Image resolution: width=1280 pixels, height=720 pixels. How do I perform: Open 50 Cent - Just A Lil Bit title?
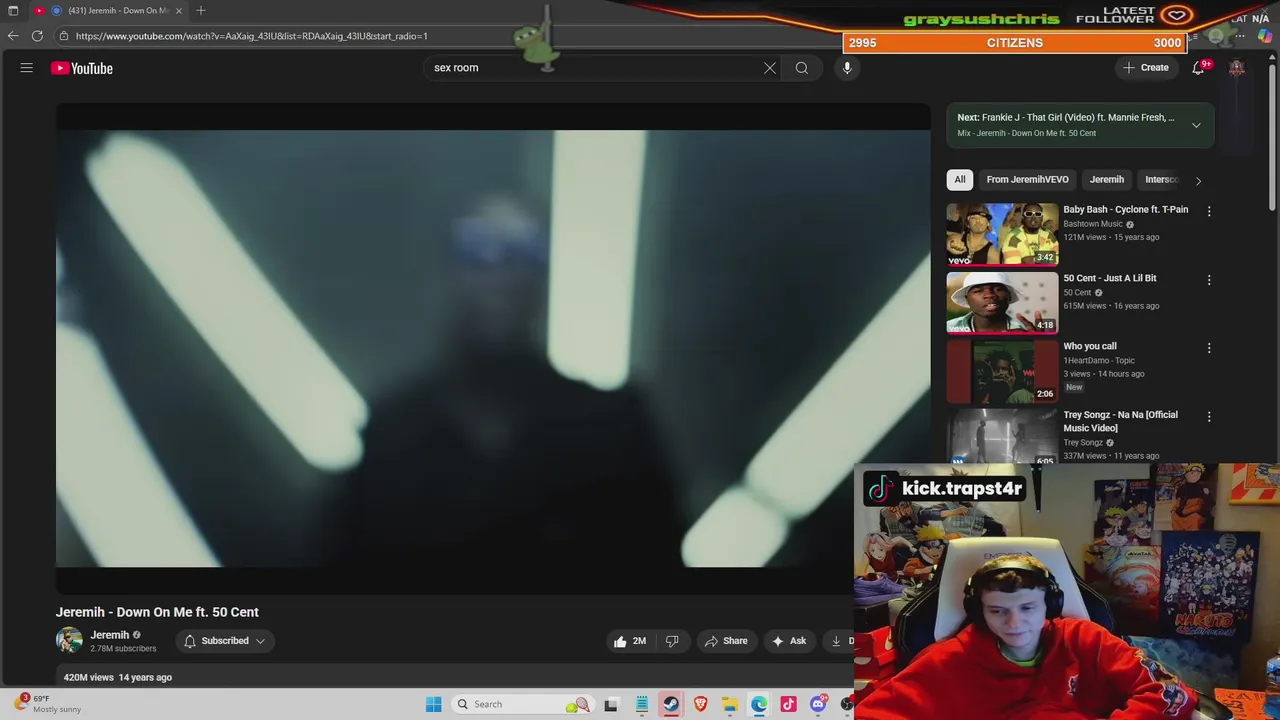(x=1110, y=278)
